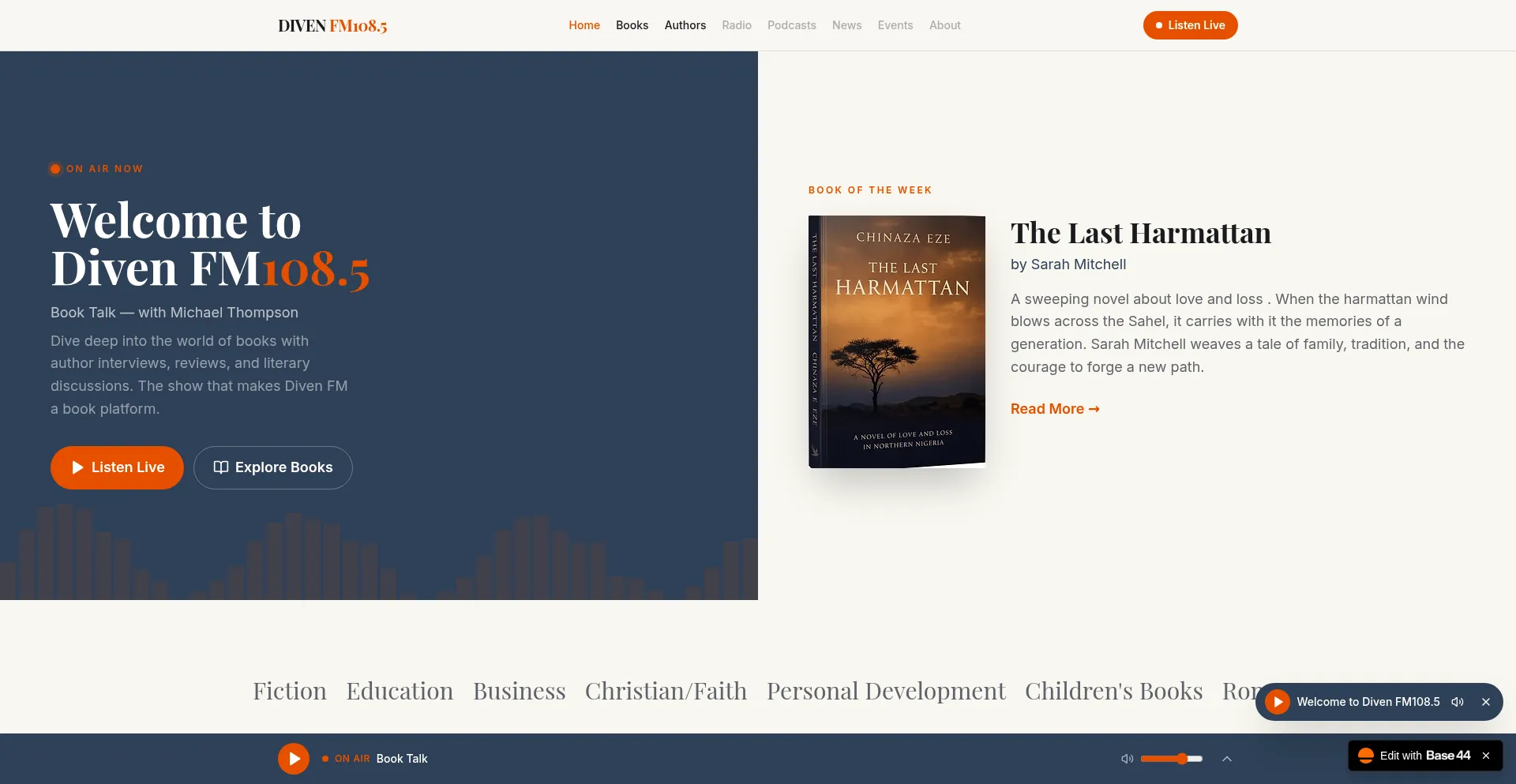This screenshot has width=1516, height=784.
Task: Click the header Listen Live button
Action: [x=1191, y=25]
